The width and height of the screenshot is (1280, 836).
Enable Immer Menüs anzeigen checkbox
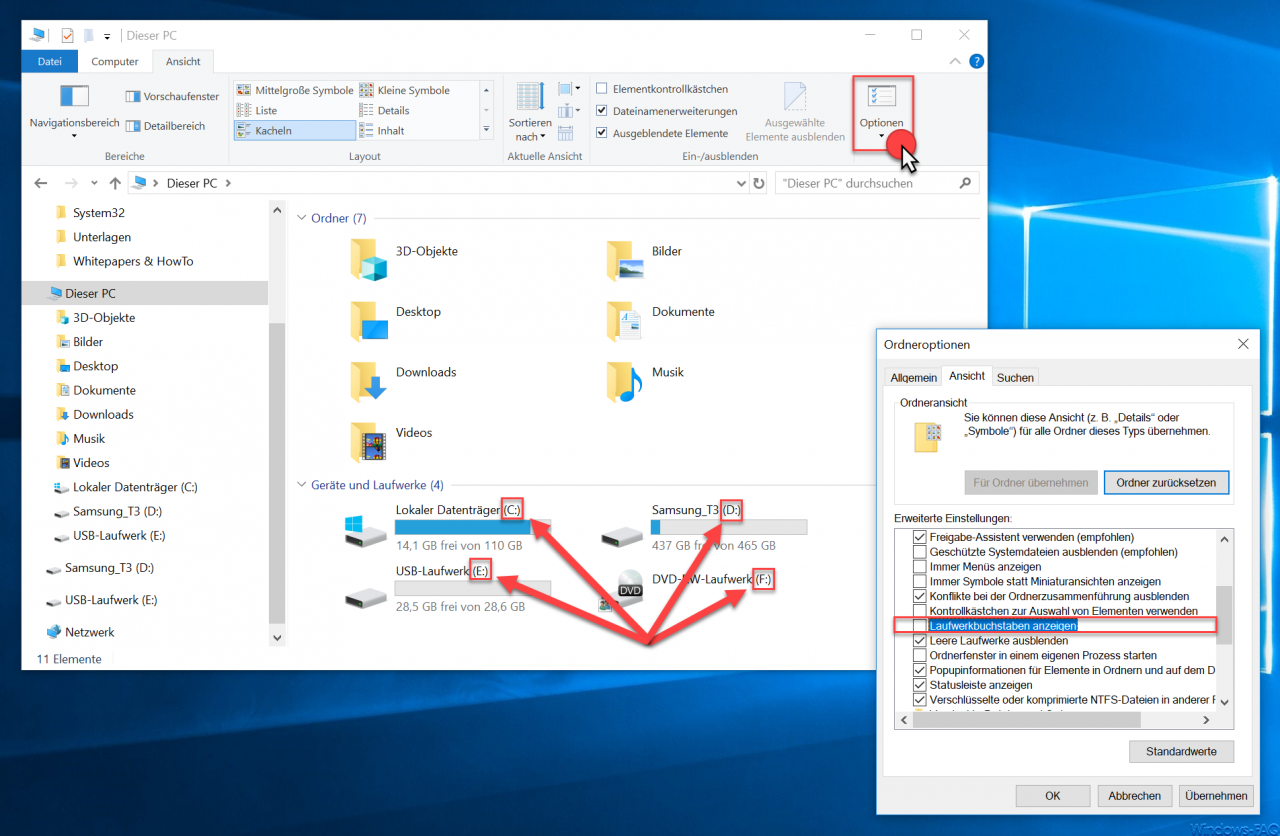(920, 567)
